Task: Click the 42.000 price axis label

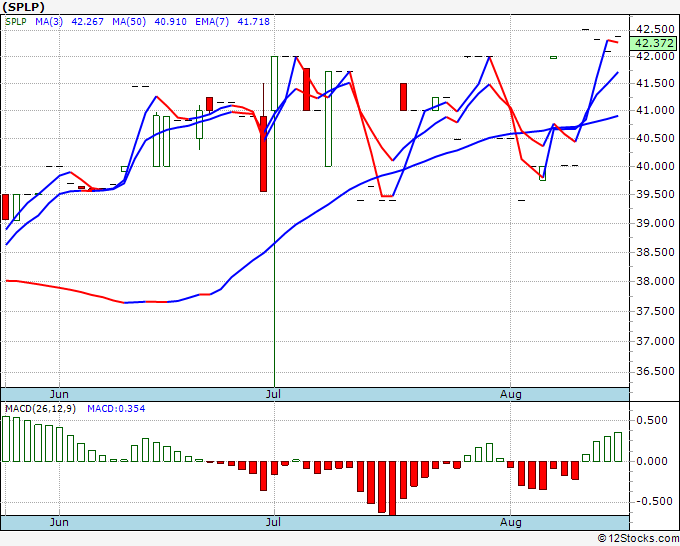Action: coord(655,56)
